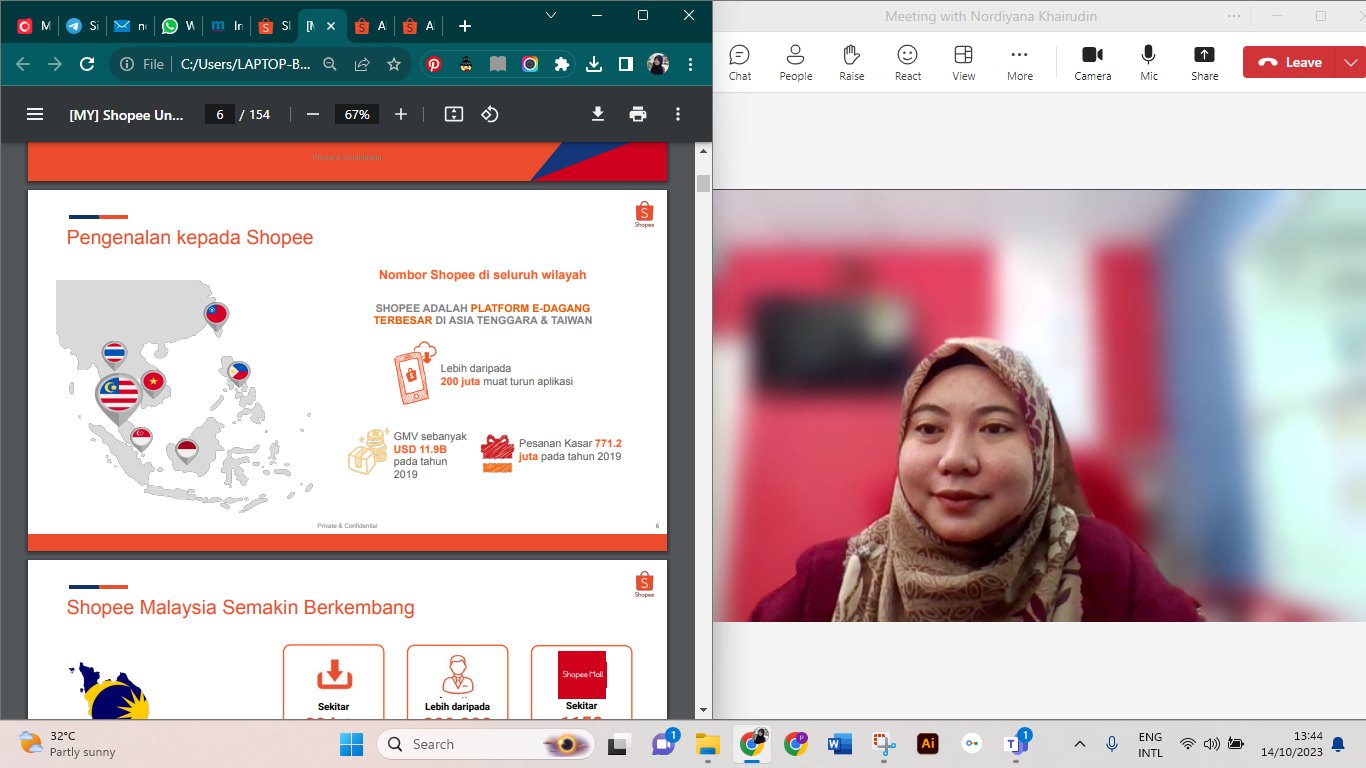The image size is (1366, 768).
Task: Open Snipping Tool from the taskbar
Action: pos(884,744)
